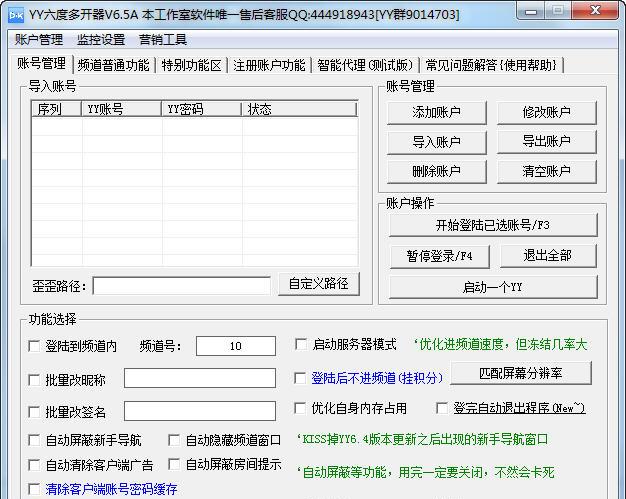Switch to the 注册账户功能 tab
626x499 pixels.
point(269,65)
